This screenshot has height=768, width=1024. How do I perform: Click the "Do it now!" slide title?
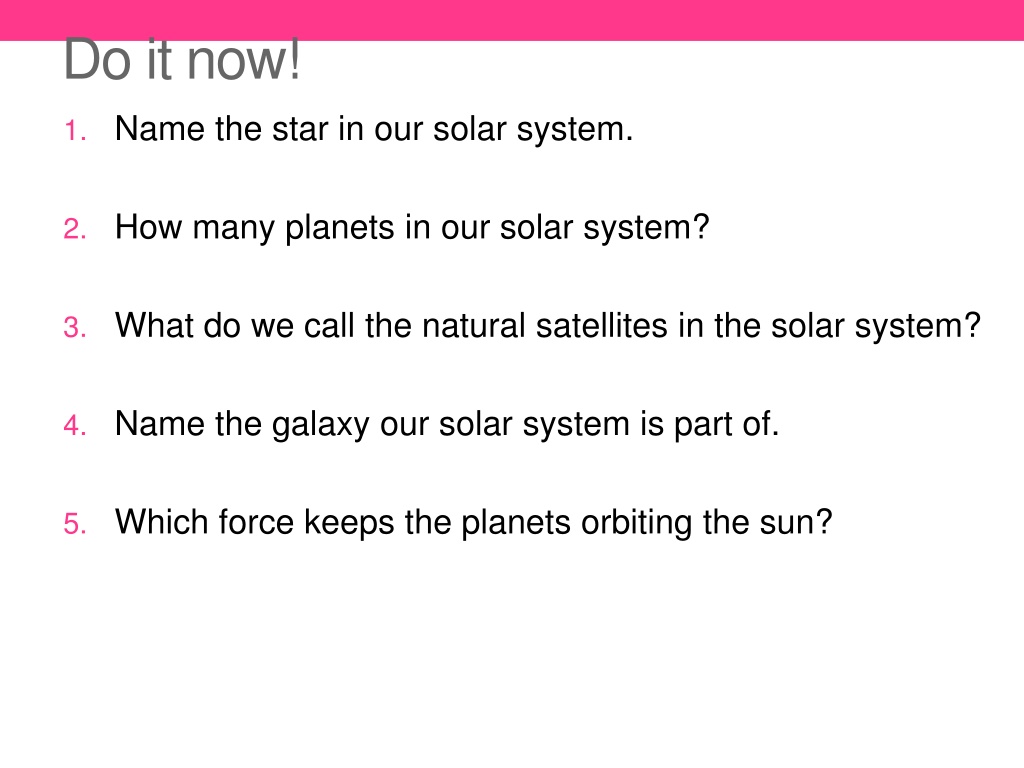pyautogui.click(x=181, y=62)
